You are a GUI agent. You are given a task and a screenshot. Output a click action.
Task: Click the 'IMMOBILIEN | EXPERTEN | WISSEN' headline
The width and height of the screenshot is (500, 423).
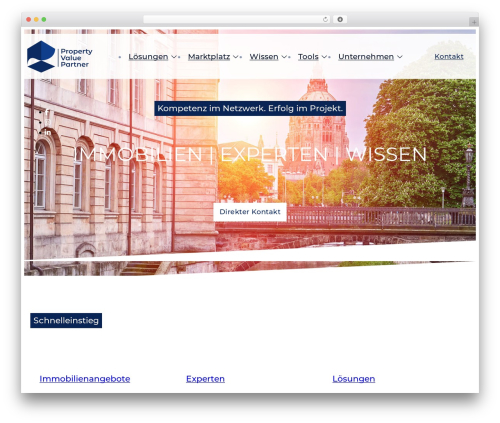tap(250, 154)
